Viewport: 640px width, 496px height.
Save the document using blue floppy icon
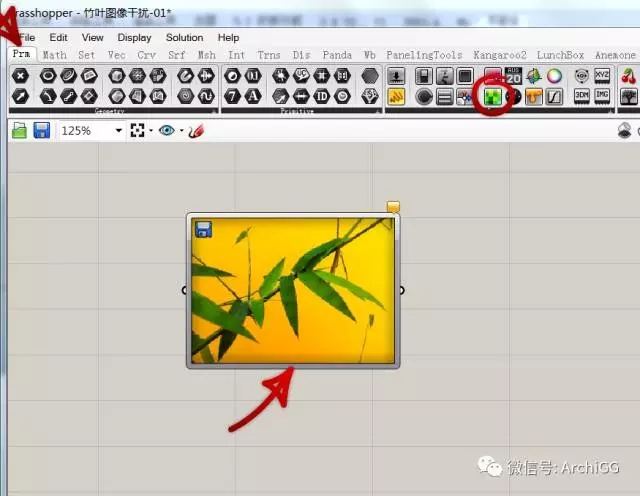coord(42,131)
